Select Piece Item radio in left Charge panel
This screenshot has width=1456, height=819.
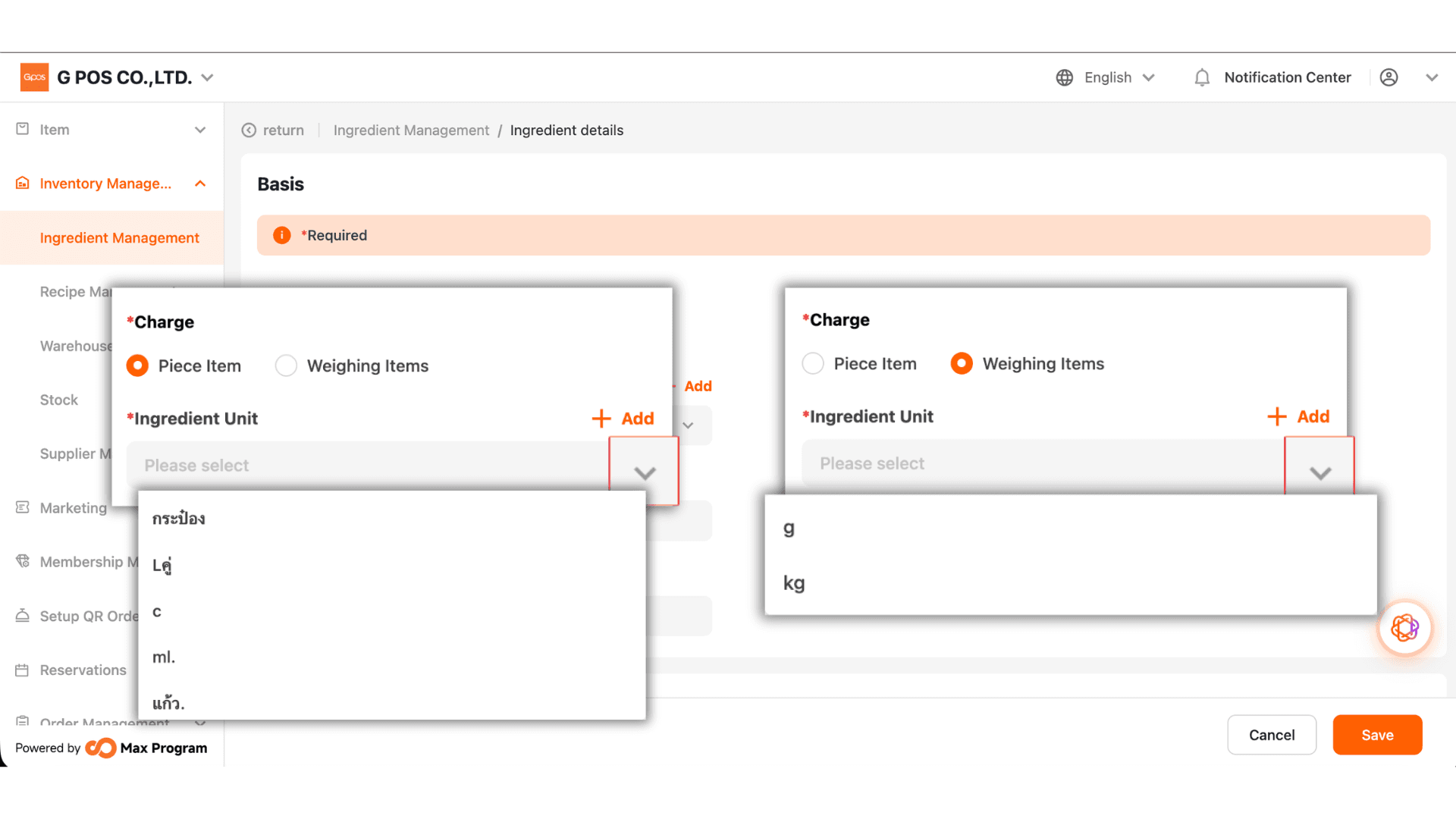137,366
